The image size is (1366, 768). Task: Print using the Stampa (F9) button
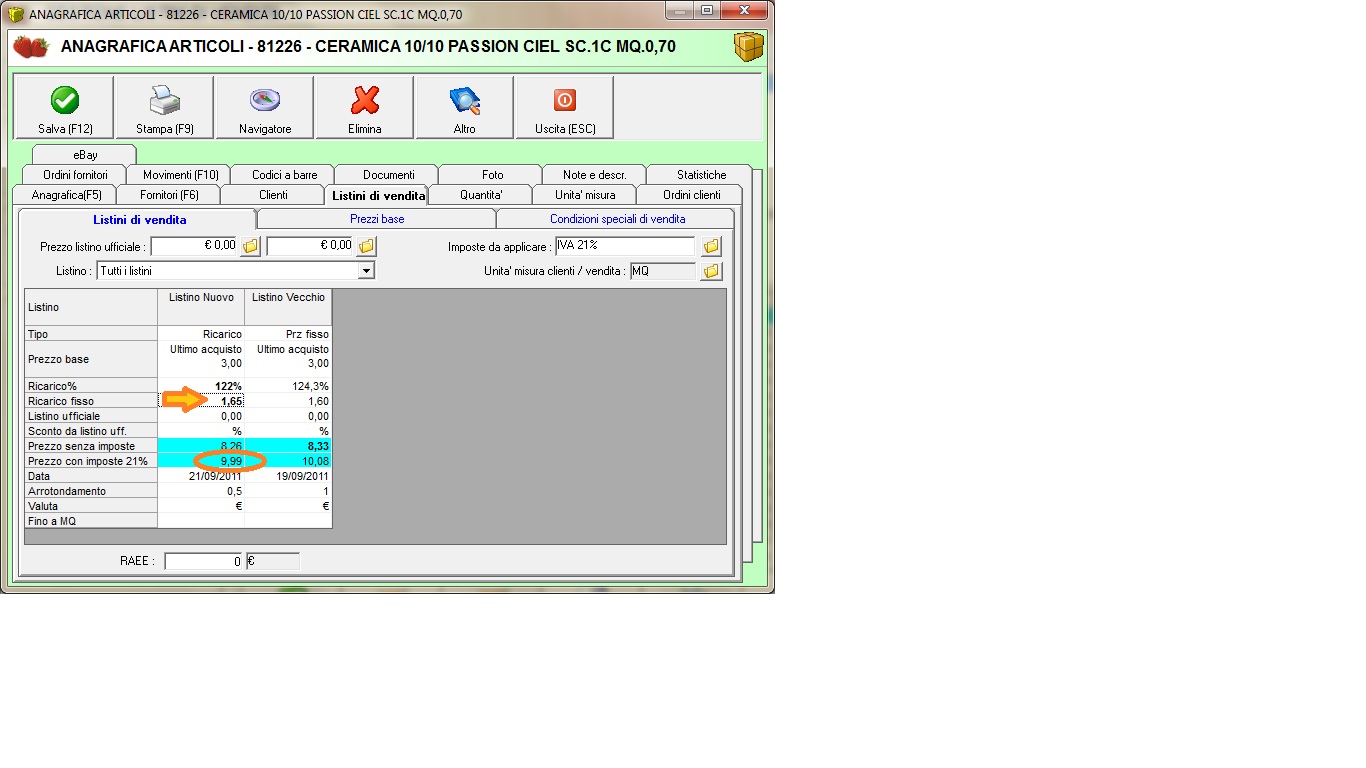tap(165, 107)
